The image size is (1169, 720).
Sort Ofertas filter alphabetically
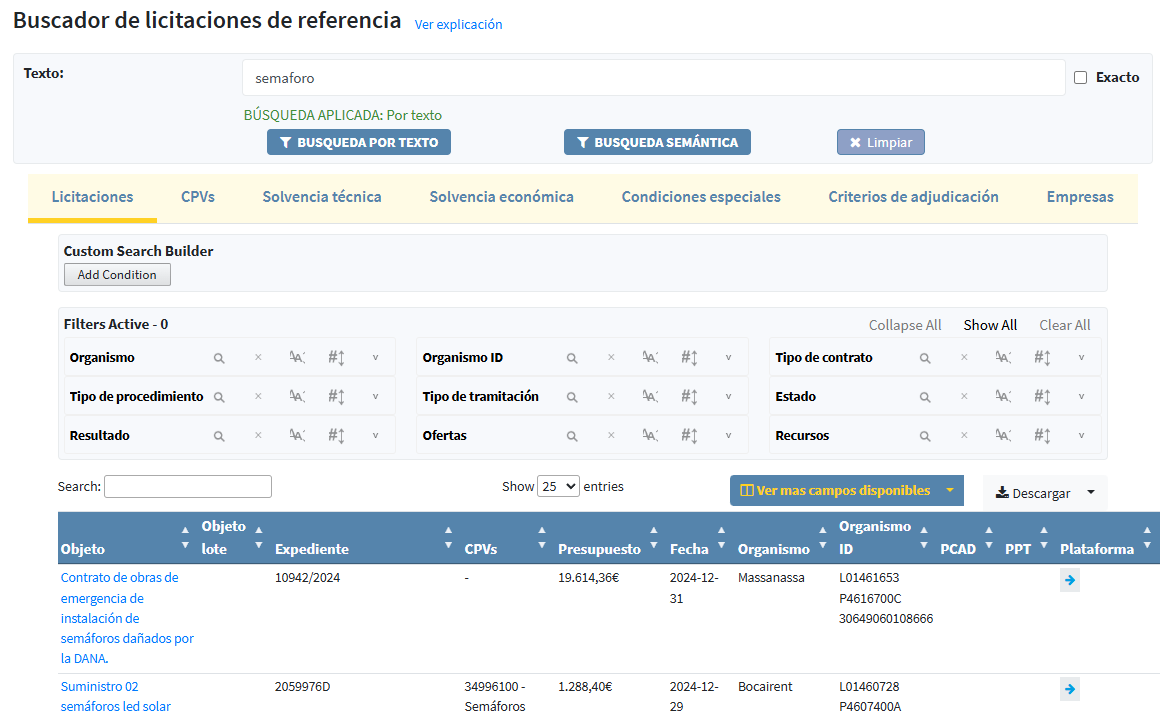pos(650,436)
